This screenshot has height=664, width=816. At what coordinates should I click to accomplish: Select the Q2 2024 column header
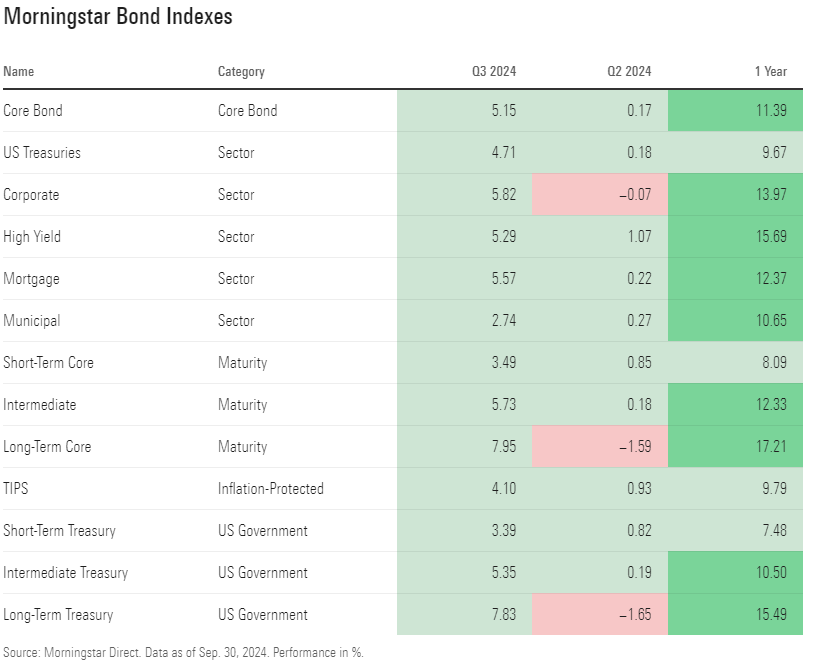coord(629,72)
